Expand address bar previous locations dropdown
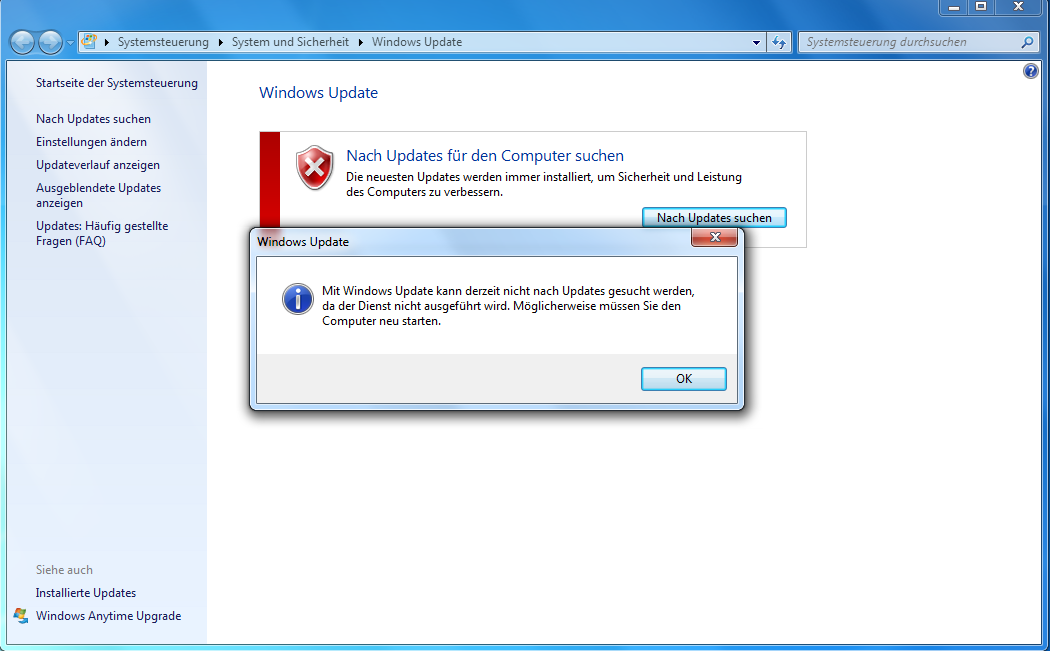 point(756,42)
